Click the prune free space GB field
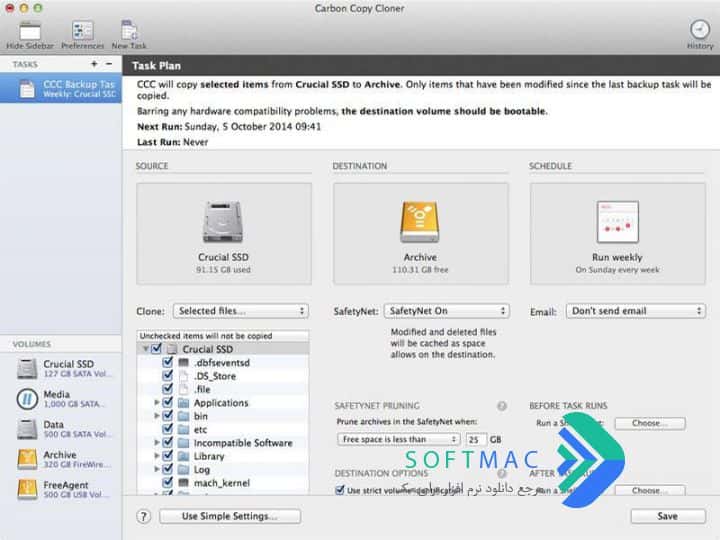 click(x=476, y=439)
